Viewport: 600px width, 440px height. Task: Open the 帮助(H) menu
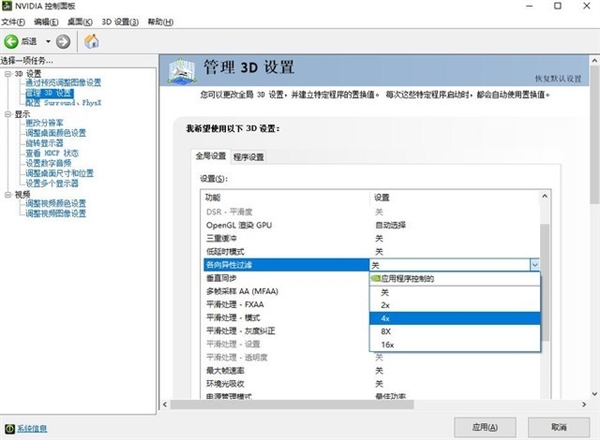point(161,22)
